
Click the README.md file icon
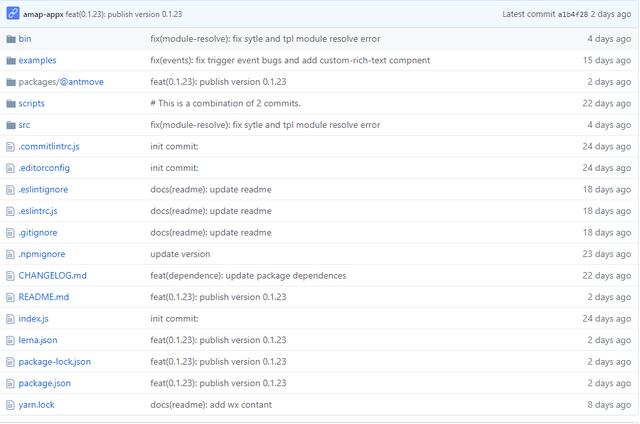pos(10,297)
